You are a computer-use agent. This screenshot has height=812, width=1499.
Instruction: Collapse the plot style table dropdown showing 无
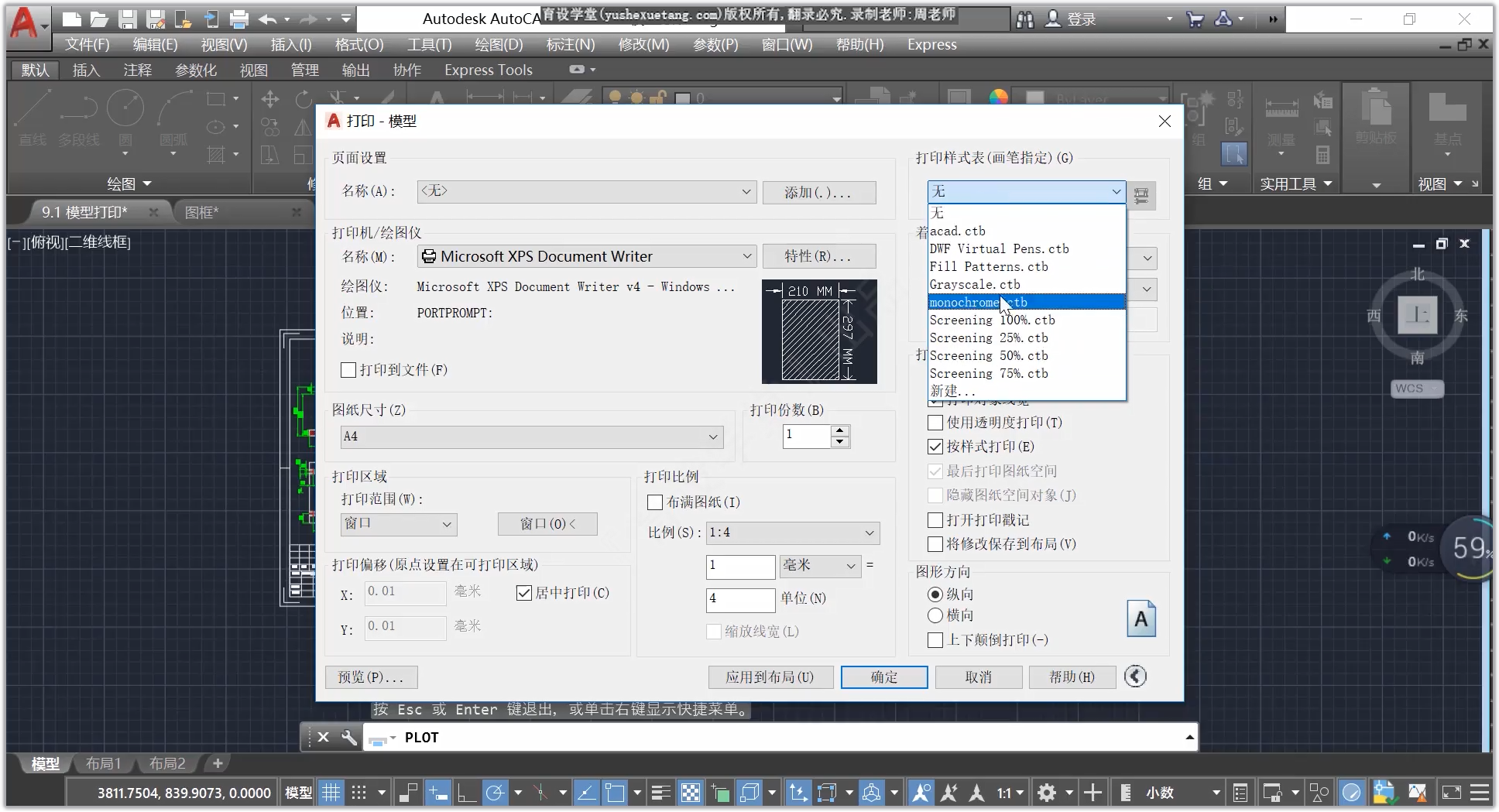(1026, 191)
